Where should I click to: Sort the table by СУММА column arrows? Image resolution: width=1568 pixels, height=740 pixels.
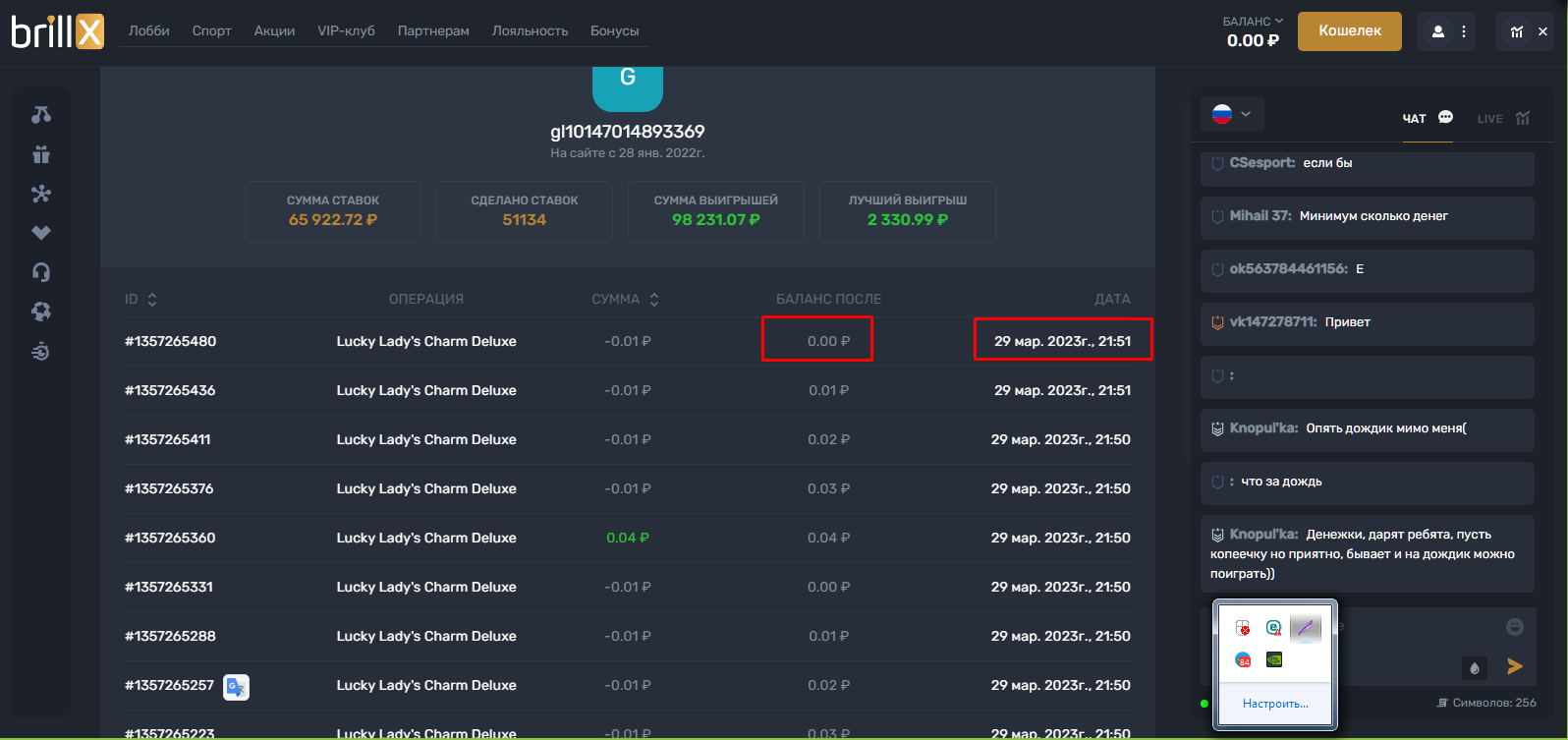654,299
